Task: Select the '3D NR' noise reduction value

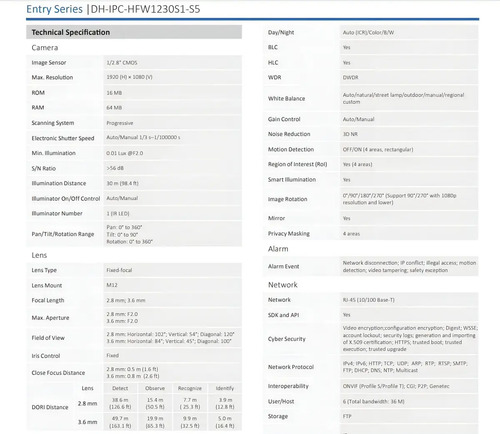Action: [x=350, y=134]
